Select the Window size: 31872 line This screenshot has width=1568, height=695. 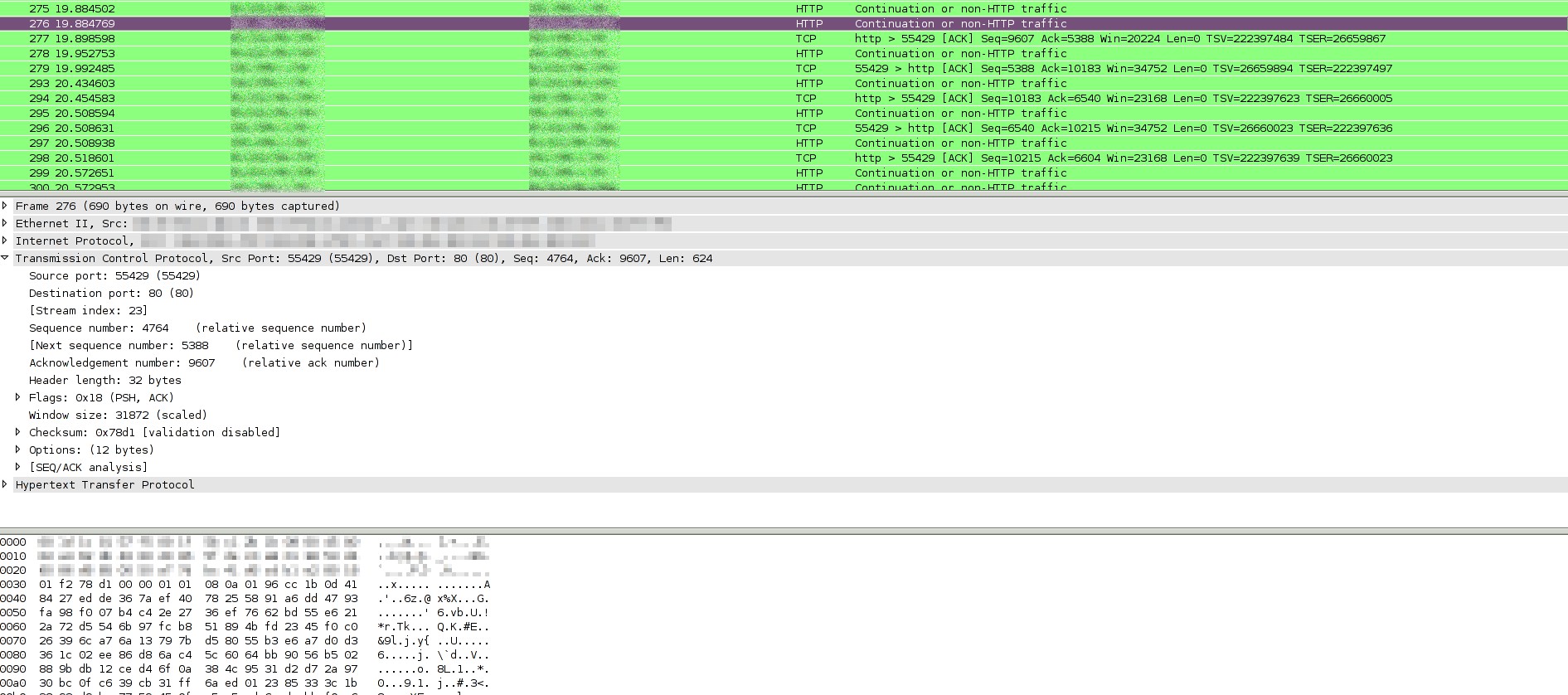coord(118,415)
